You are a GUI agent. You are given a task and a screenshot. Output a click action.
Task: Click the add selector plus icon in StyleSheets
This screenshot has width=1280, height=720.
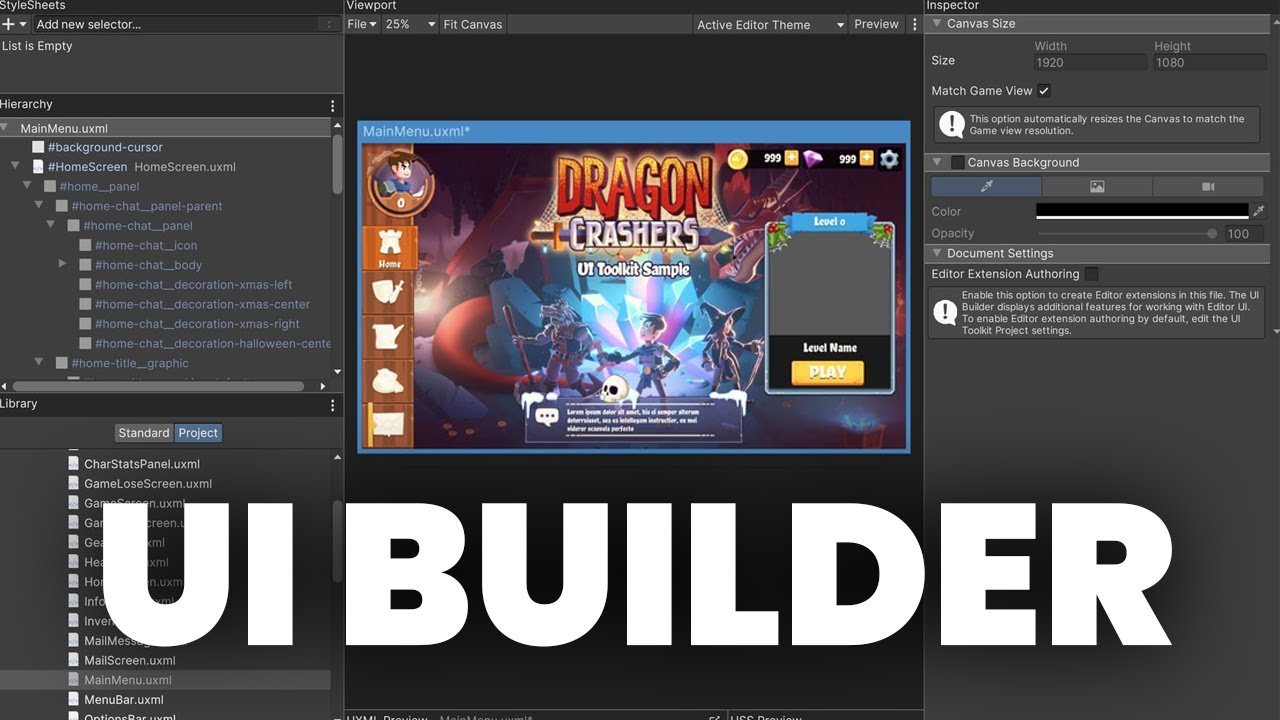[9, 24]
